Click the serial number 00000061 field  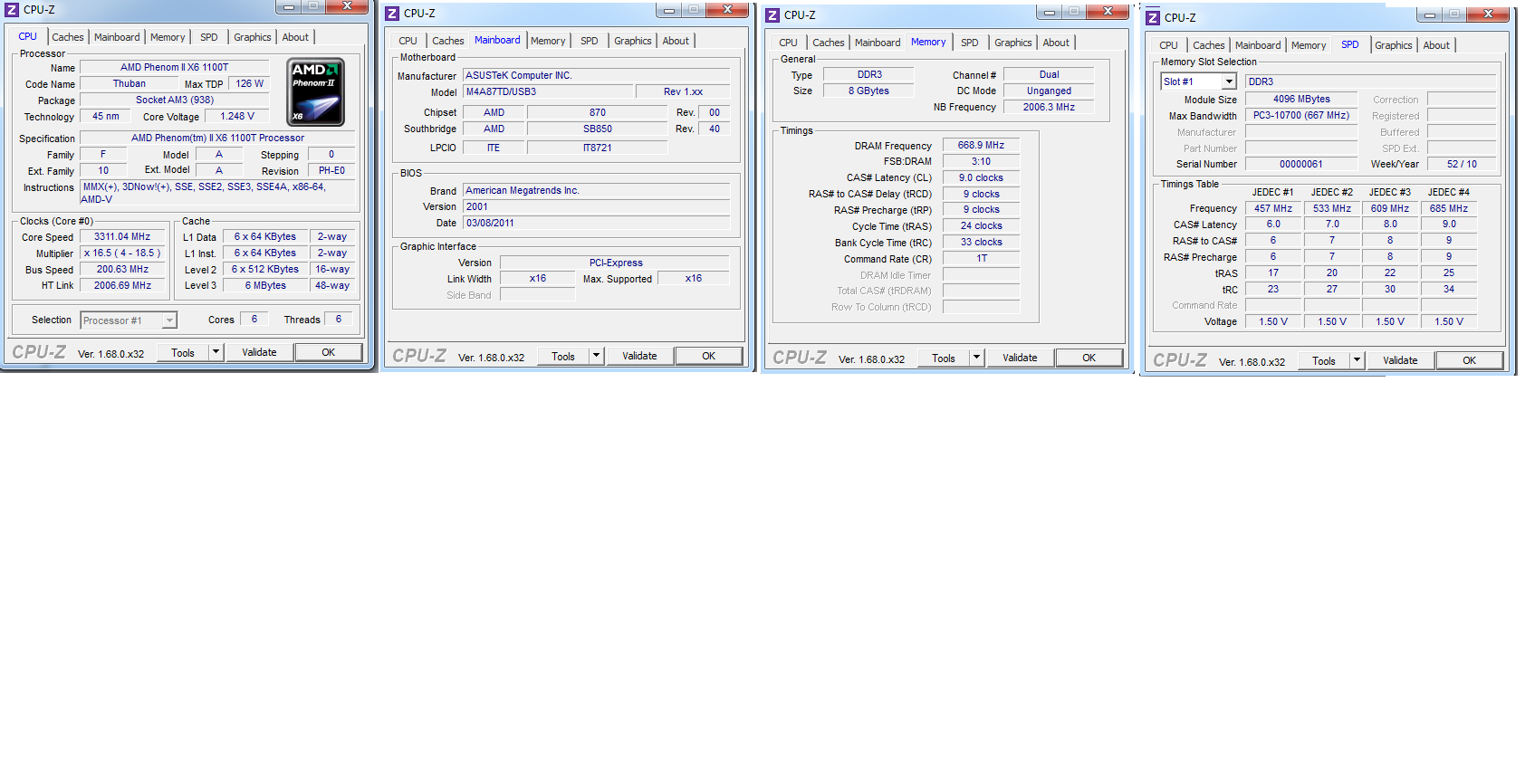coord(1301,164)
